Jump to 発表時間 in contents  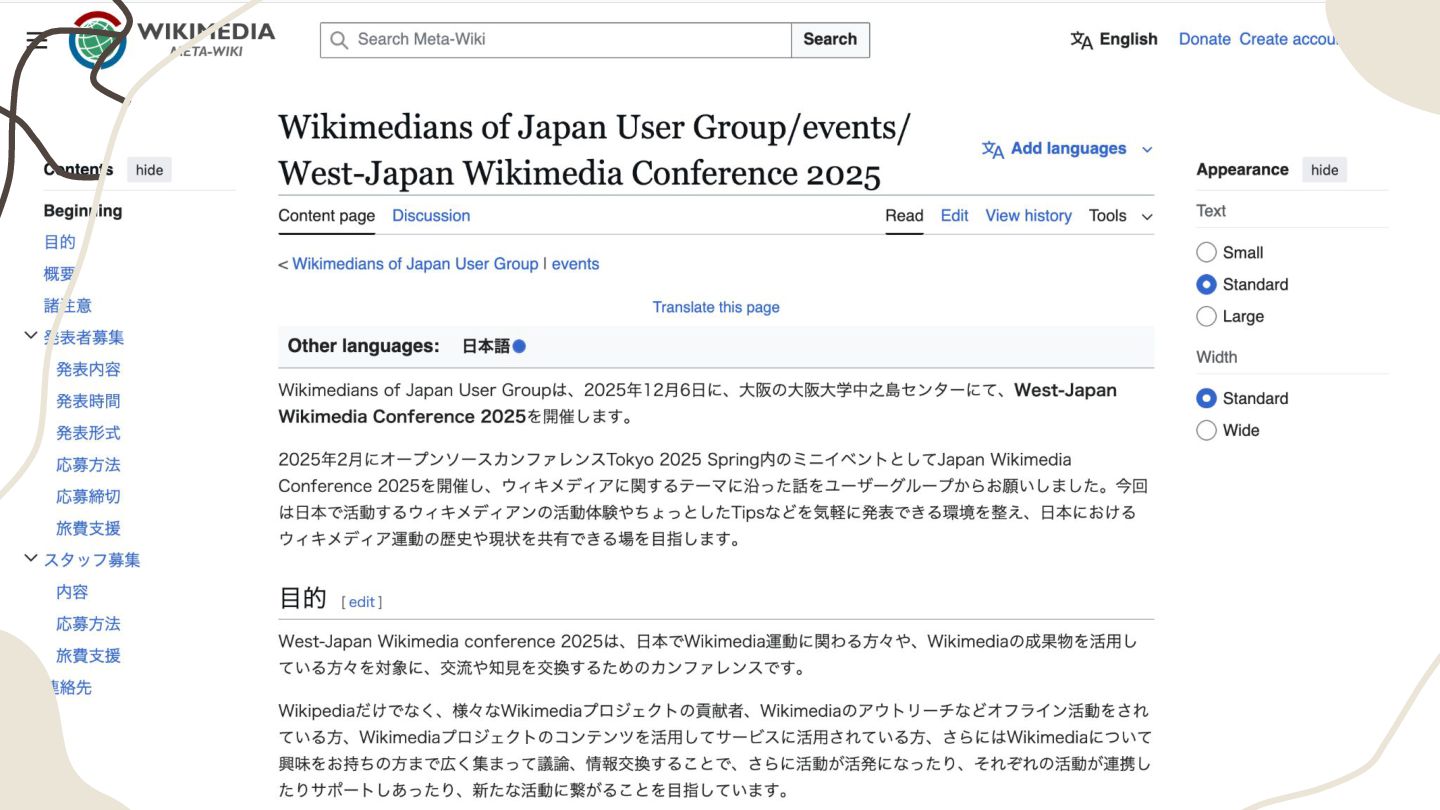tap(88, 402)
